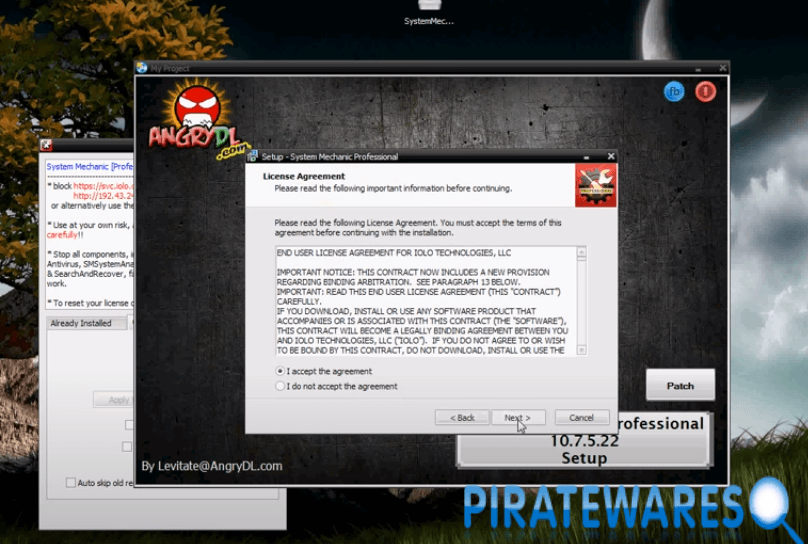Screen dimensions: 808x544
Task: Go back with the < Back button
Action: click(x=462, y=417)
